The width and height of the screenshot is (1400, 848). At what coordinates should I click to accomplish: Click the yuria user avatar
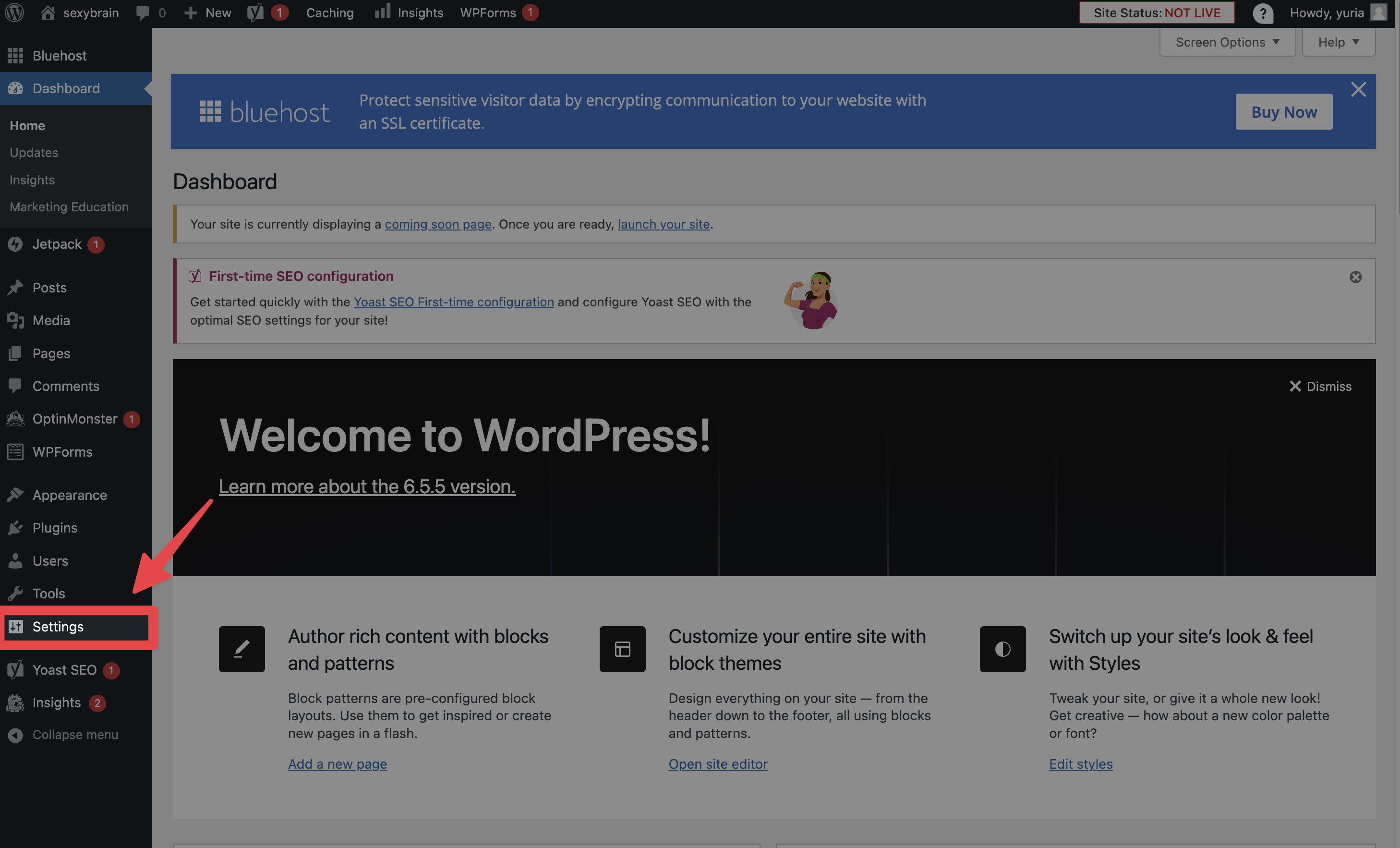(x=1379, y=12)
